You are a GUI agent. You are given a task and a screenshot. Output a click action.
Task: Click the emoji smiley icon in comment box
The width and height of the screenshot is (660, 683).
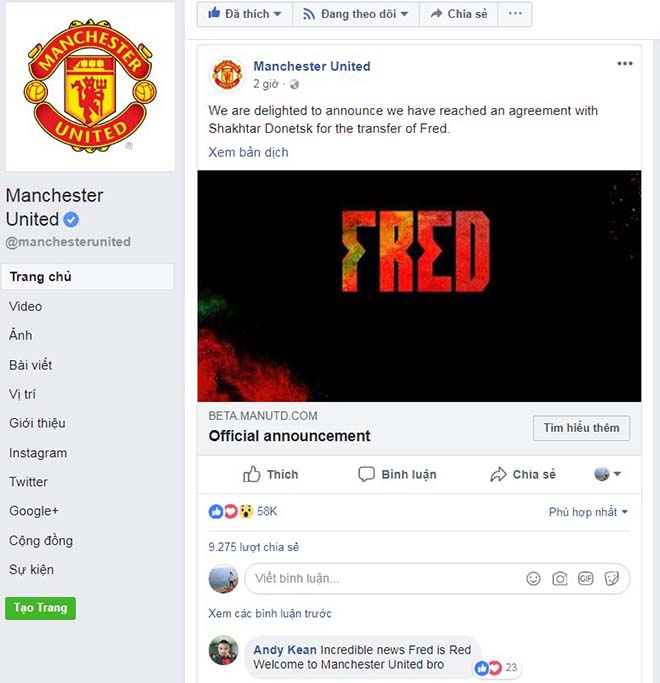tap(533, 578)
